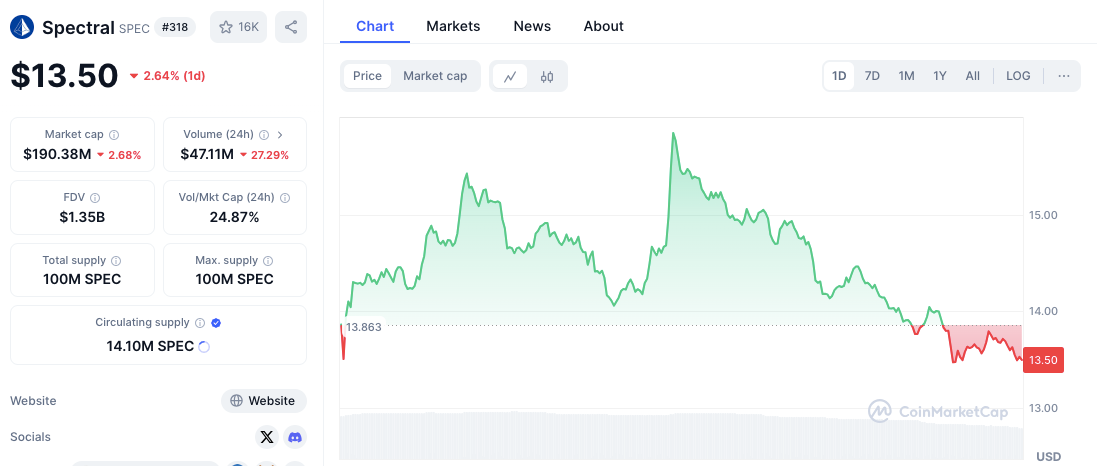Open the X (Twitter) social link

(266, 437)
